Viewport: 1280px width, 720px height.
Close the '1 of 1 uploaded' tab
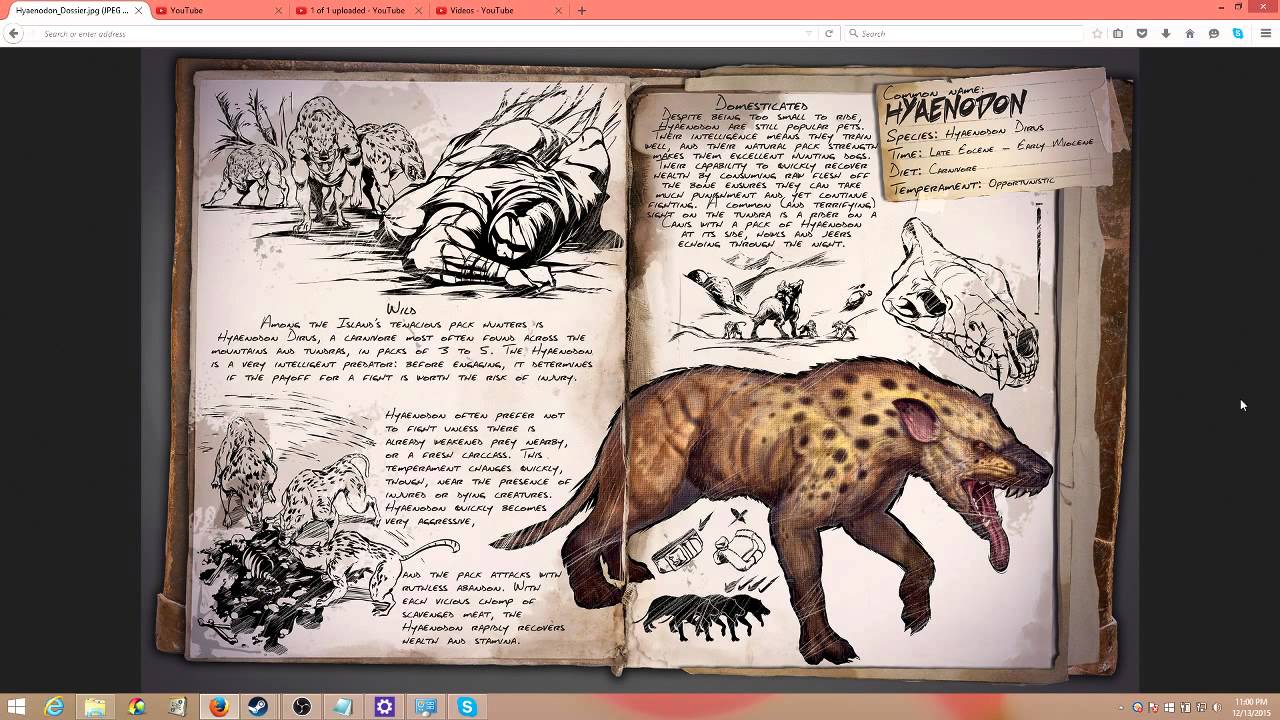419,10
